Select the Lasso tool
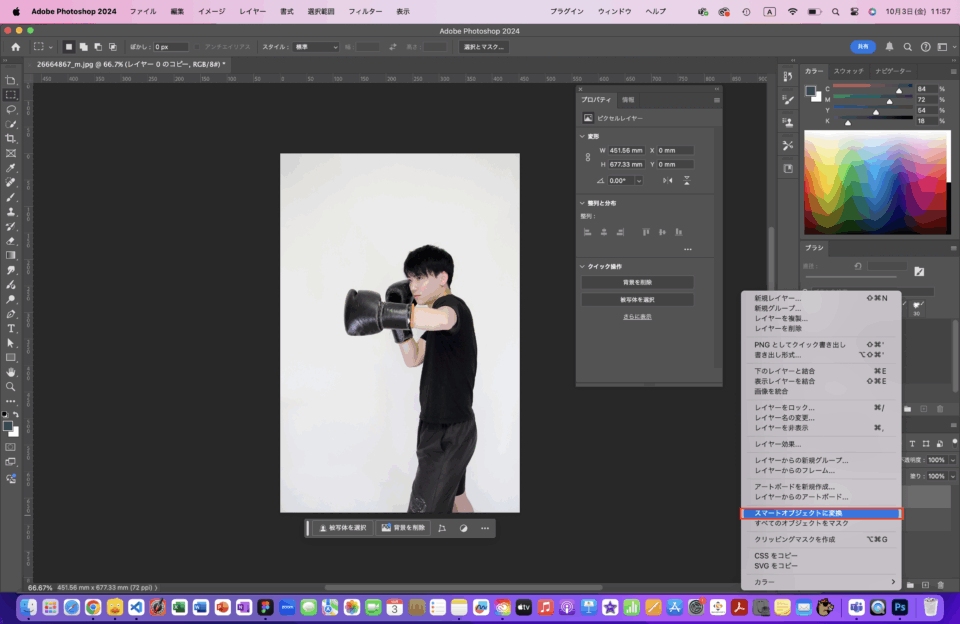The width and height of the screenshot is (960, 624). (11, 109)
